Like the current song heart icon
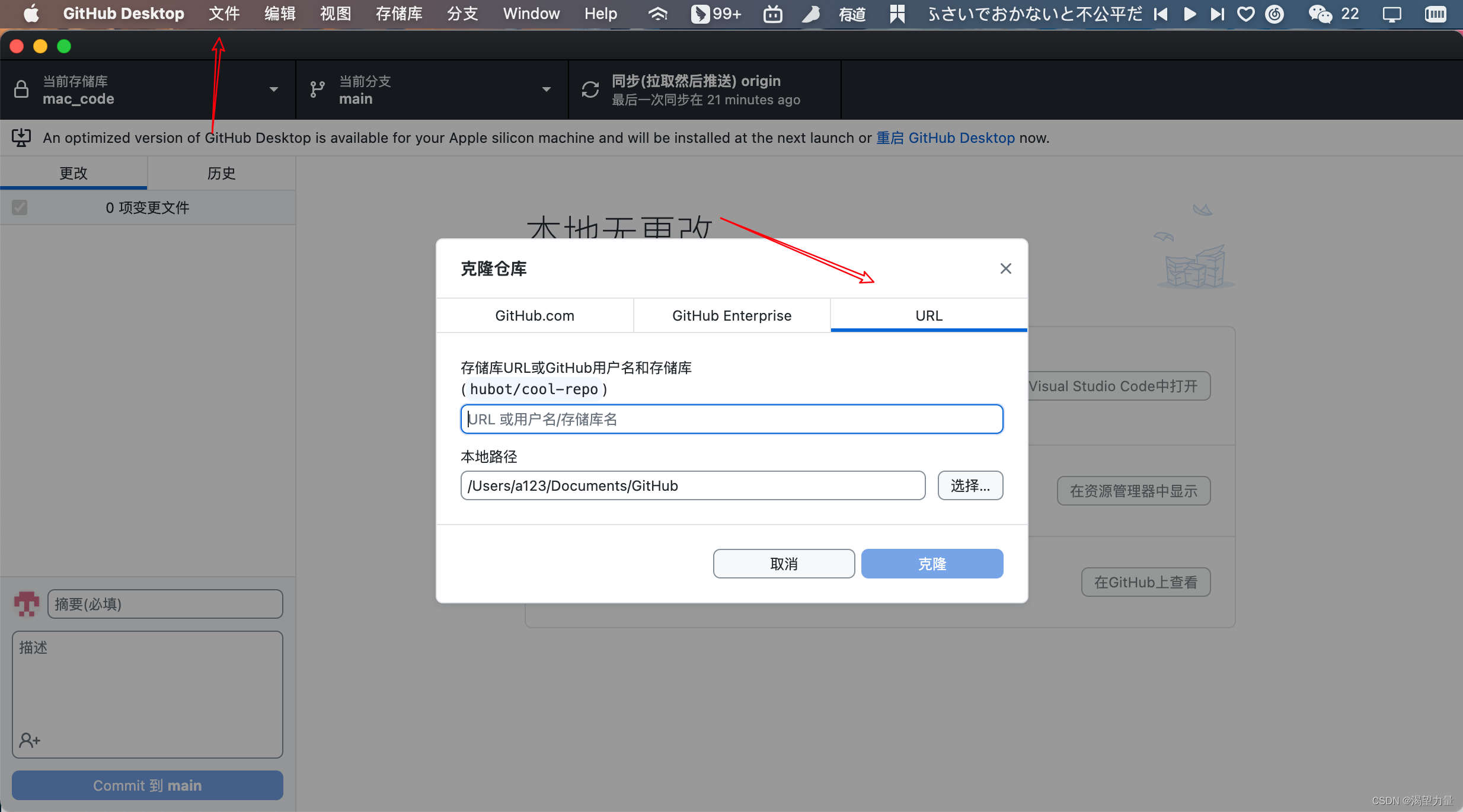This screenshot has height=812, width=1463. click(1246, 14)
